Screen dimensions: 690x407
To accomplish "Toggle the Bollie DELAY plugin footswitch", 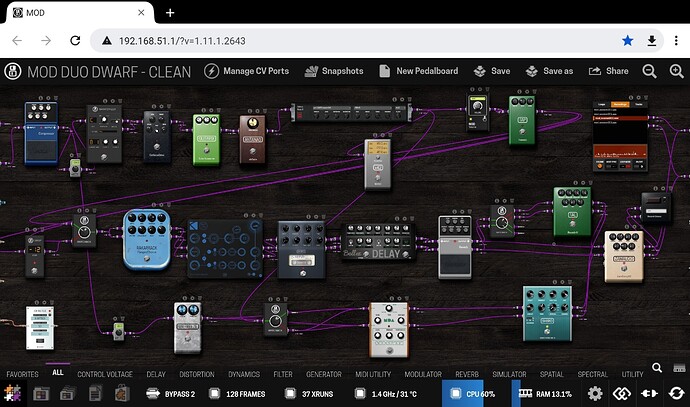I will pos(406,254).
